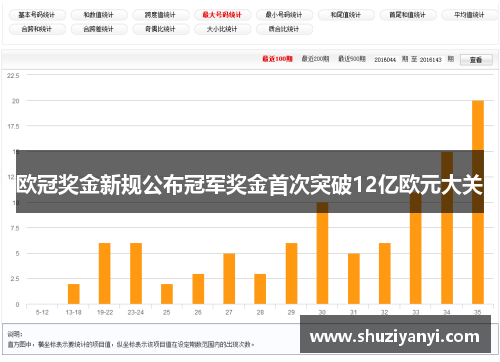This screenshot has height=362, width=500.
Task: Choose the 合跨和统计 tab
Action: pyautogui.click(x=37, y=29)
